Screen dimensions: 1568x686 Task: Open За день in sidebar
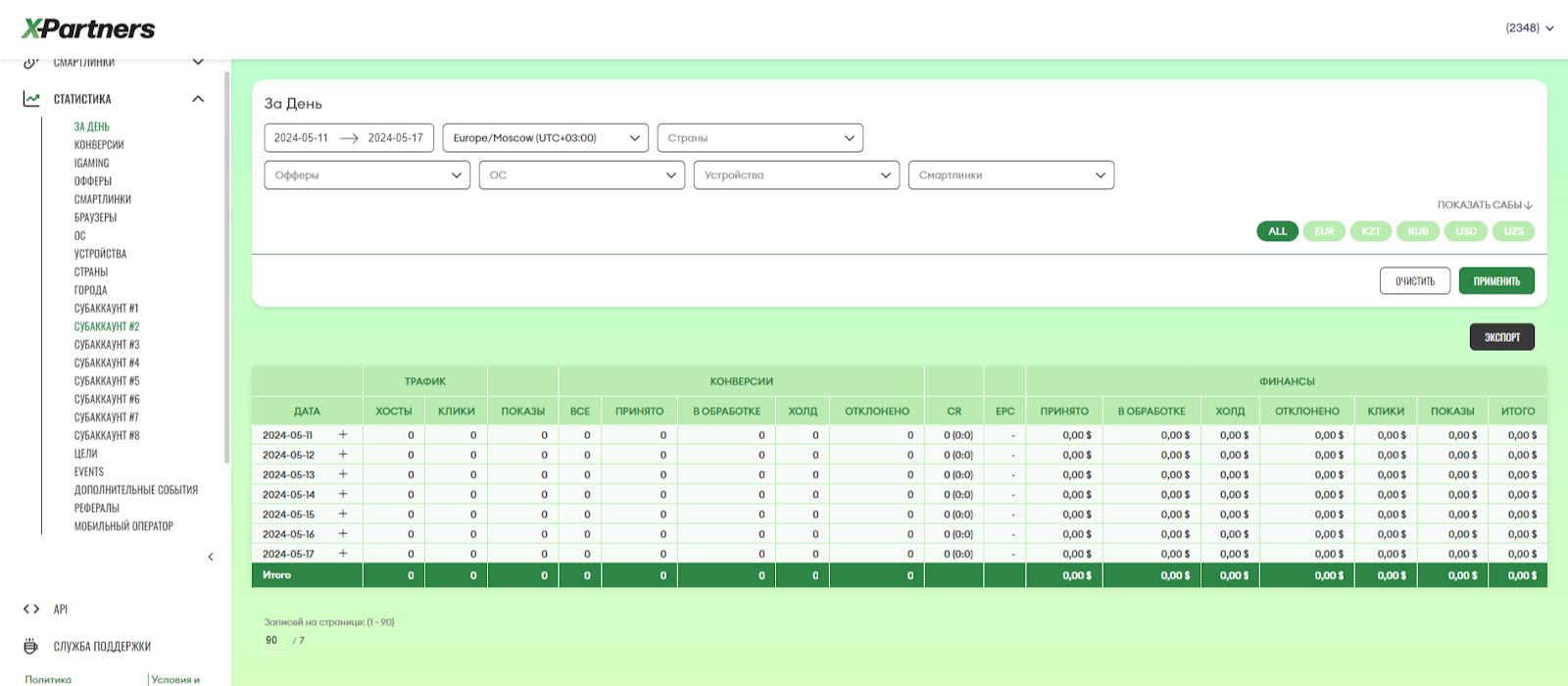92,126
